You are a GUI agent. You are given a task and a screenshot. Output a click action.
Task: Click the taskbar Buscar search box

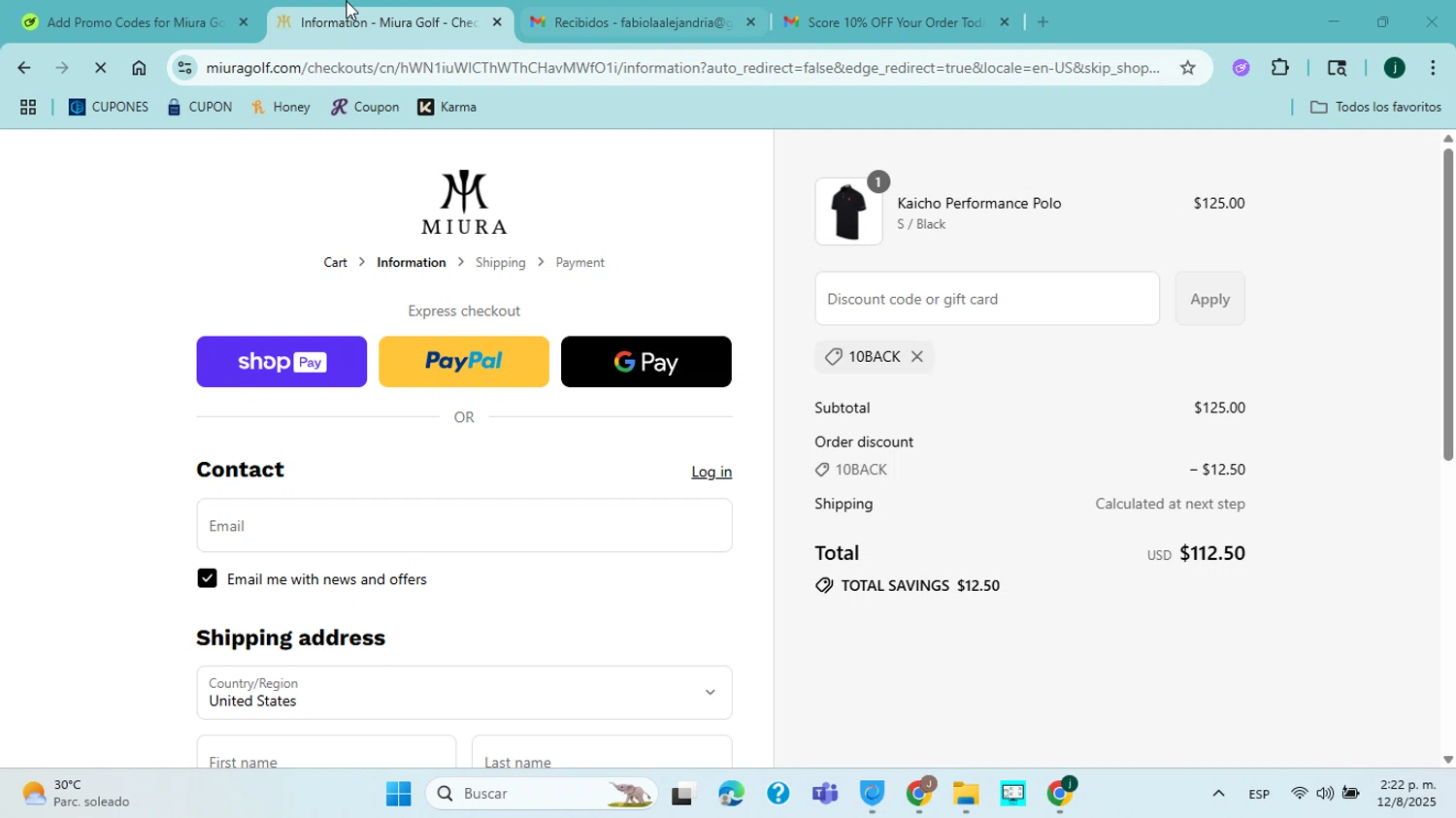[x=542, y=794]
